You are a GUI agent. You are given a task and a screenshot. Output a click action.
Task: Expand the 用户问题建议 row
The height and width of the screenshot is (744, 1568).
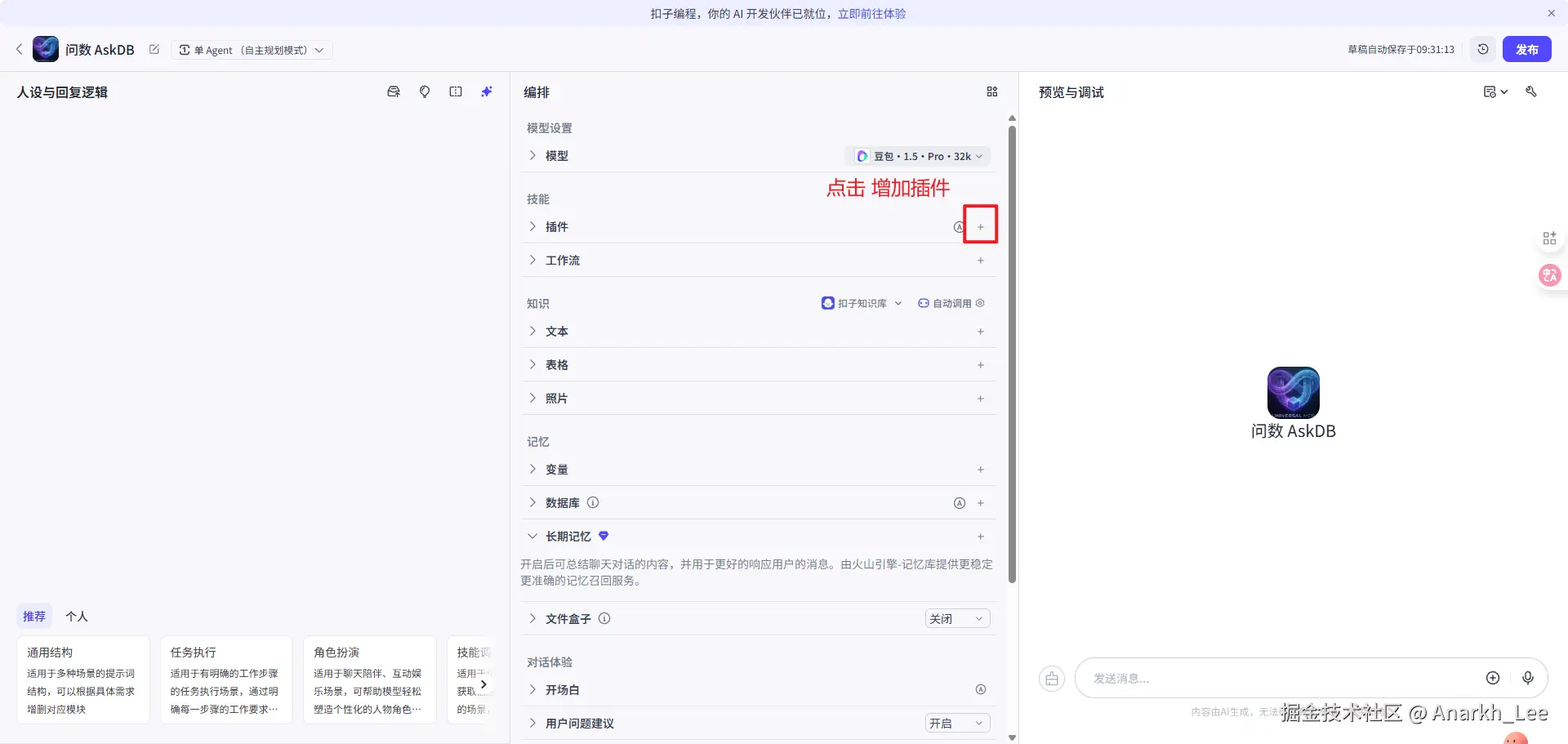tap(532, 723)
